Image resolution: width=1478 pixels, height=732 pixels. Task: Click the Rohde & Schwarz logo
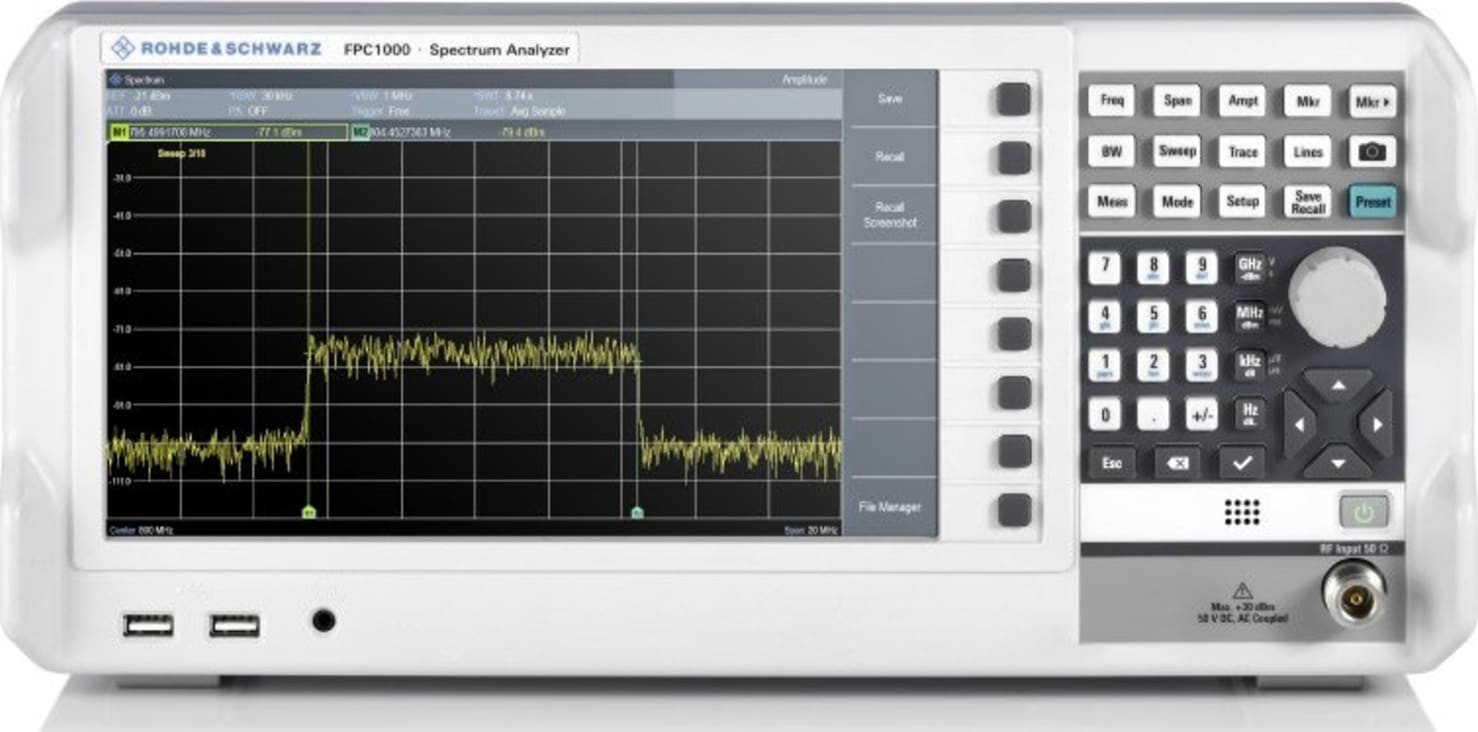point(216,47)
